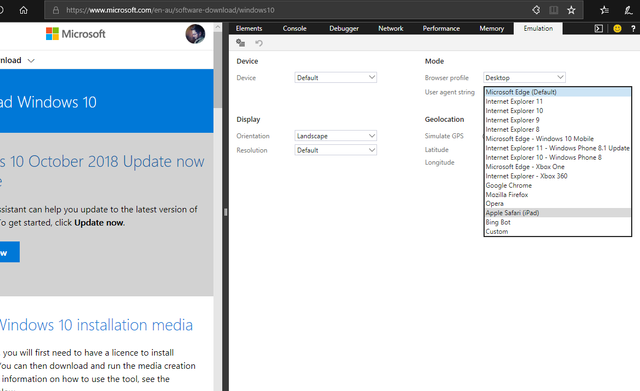Screen dimensions: 640x391
Task: Switch to the Debugger tab
Action: click(344, 28)
